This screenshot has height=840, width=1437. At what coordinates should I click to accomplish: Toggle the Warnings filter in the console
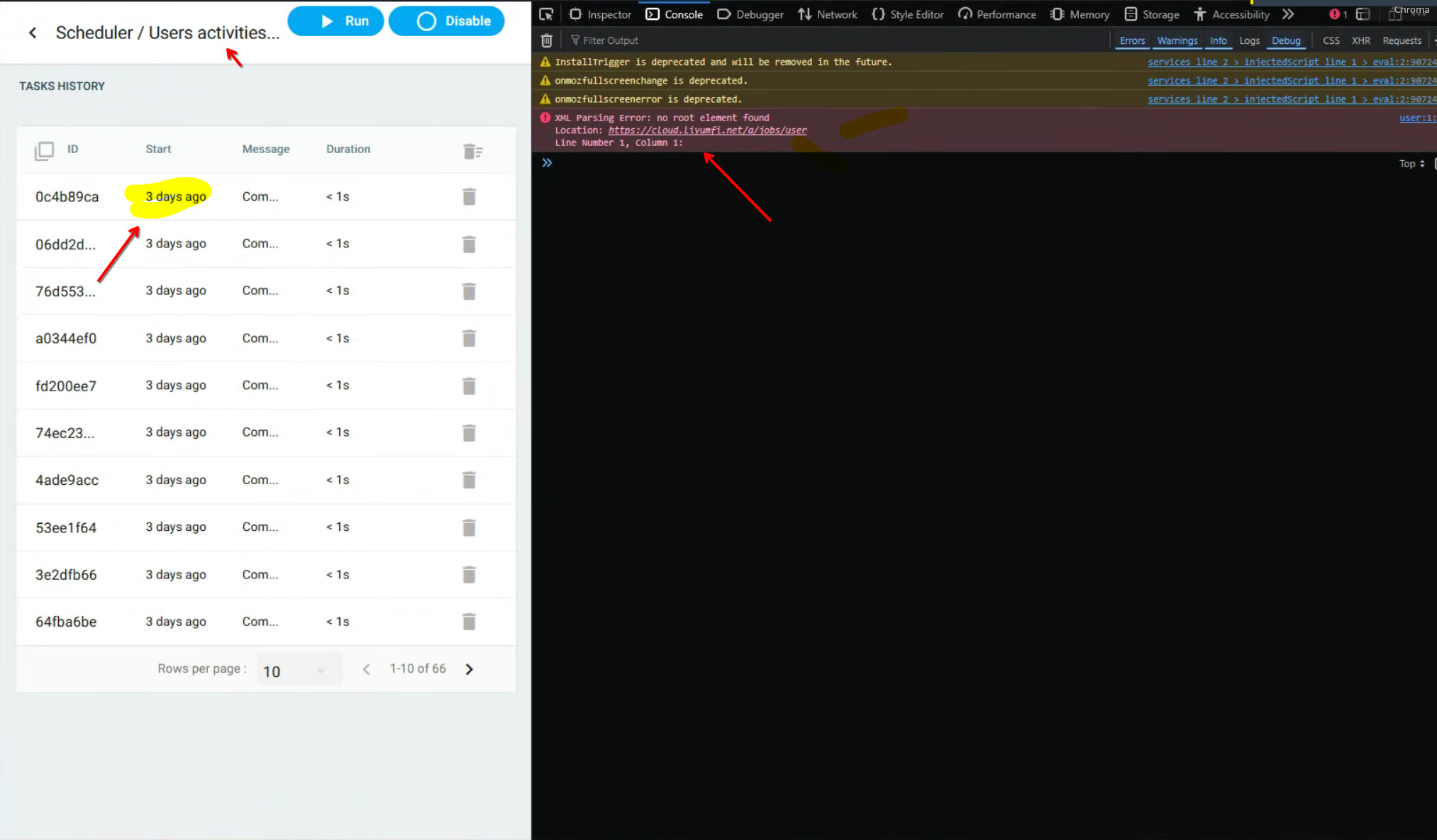click(x=1177, y=40)
